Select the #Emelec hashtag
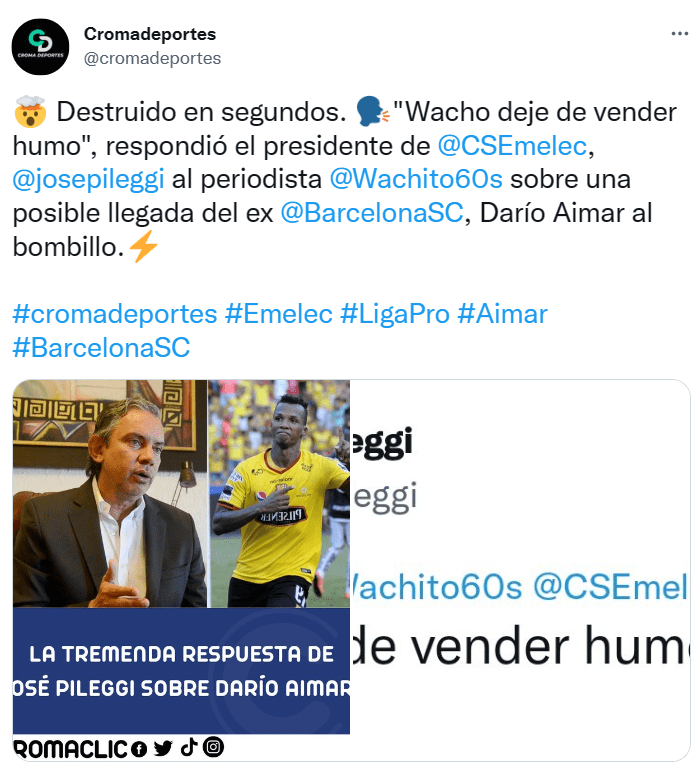The image size is (700, 774). (x=278, y=314)
